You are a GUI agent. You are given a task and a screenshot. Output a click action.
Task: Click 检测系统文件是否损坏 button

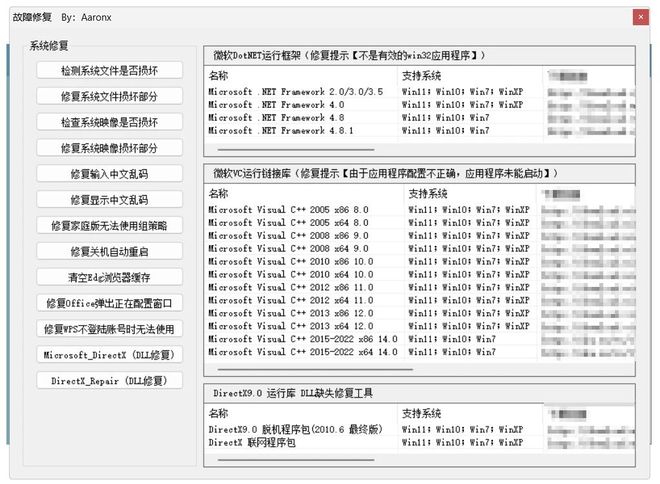109,70
